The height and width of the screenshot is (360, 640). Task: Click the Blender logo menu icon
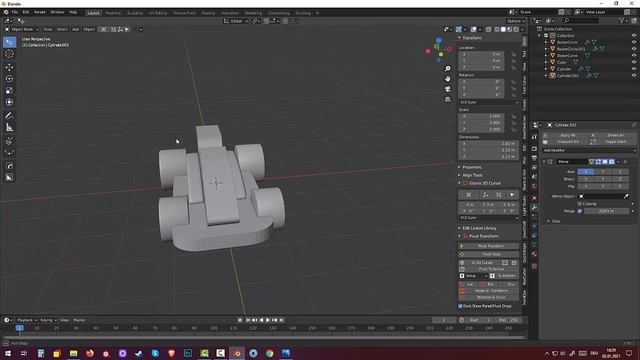pyautogui.click(x=6, y=12)
